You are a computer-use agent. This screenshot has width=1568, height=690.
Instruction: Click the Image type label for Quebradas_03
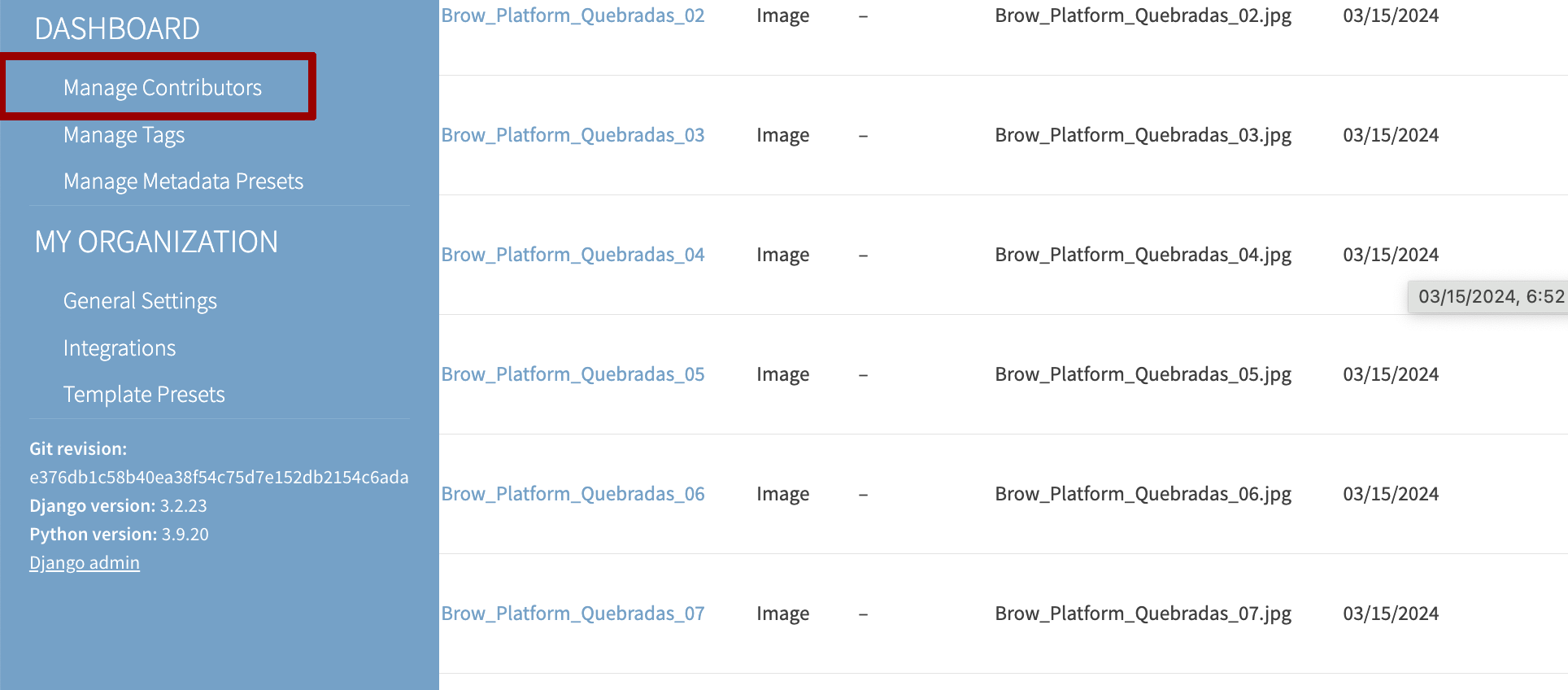pos(782,134)
